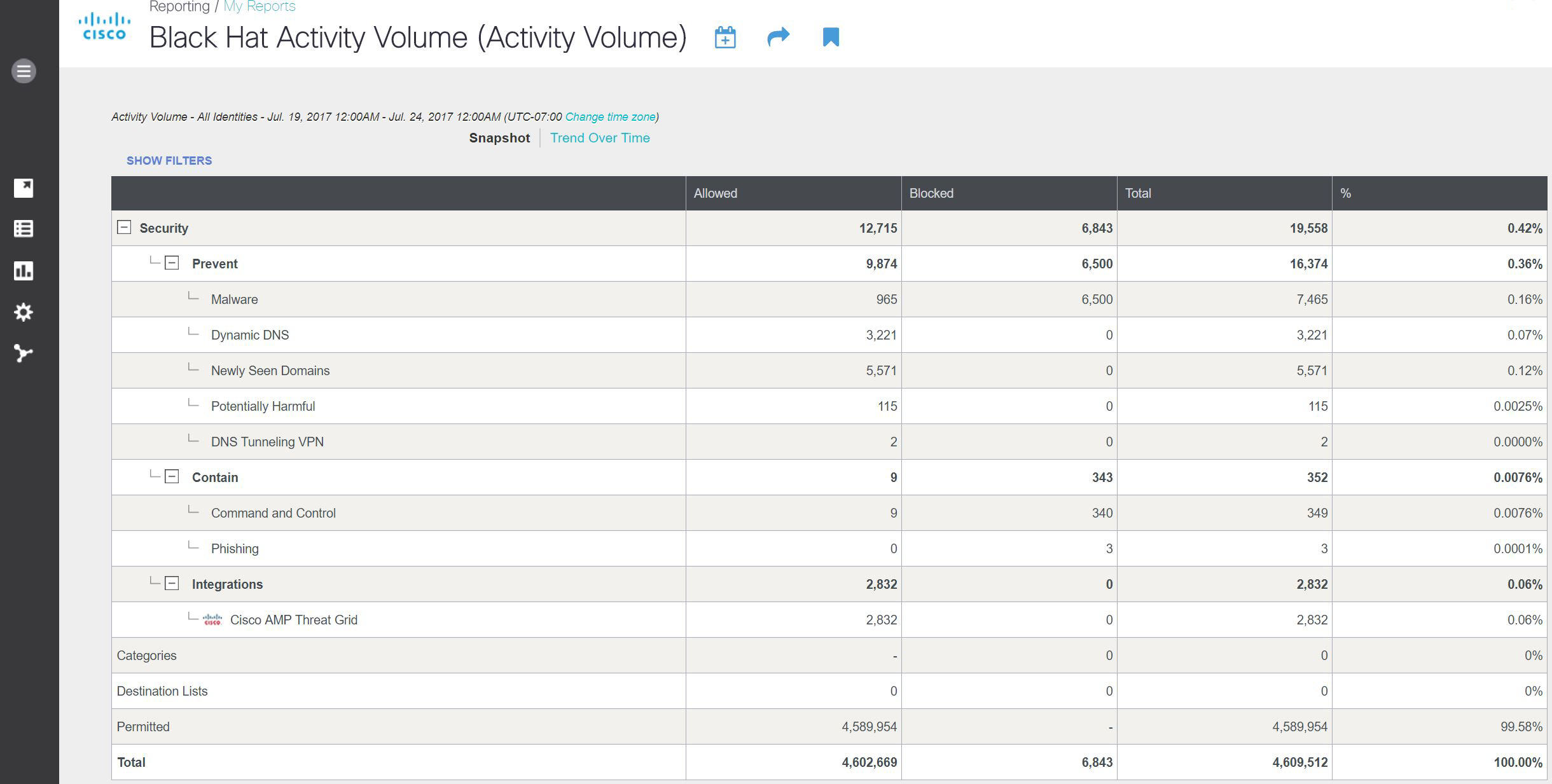
Task: Click the branch investigate sidebar icon
Action: coord(24,354)
